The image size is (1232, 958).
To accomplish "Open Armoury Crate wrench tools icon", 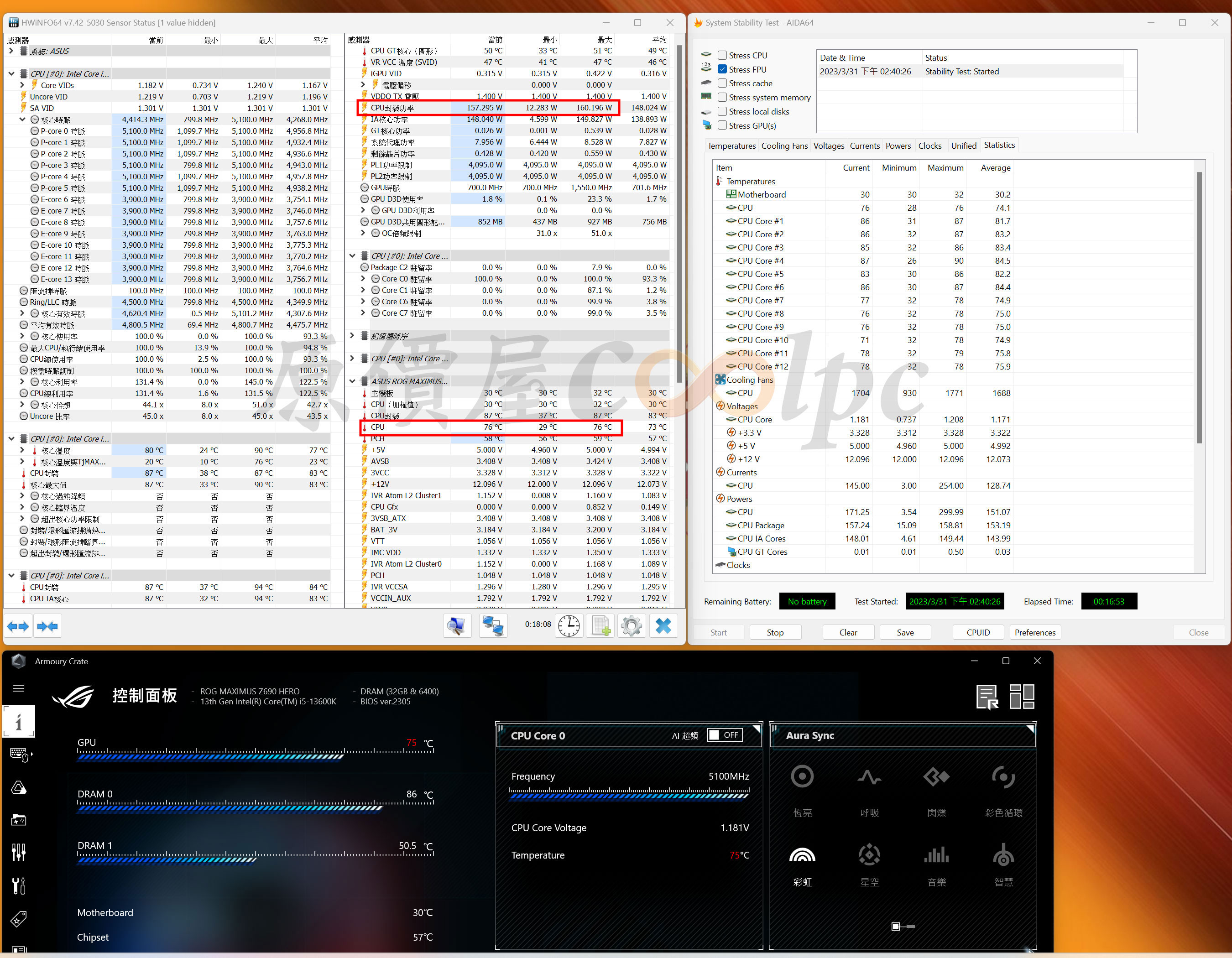I will (x=19, y=885).
